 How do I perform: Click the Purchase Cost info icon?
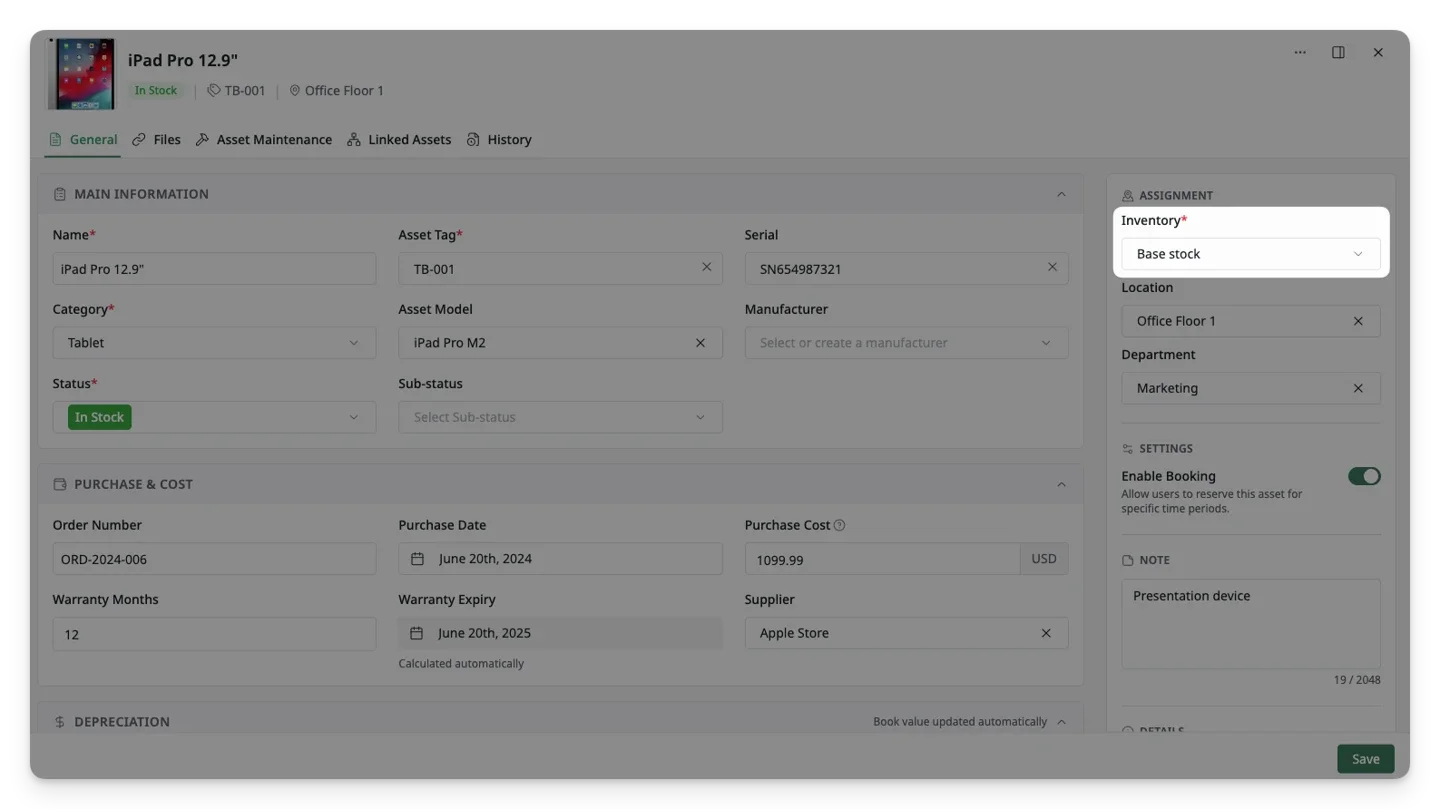(x=839, y=525)
